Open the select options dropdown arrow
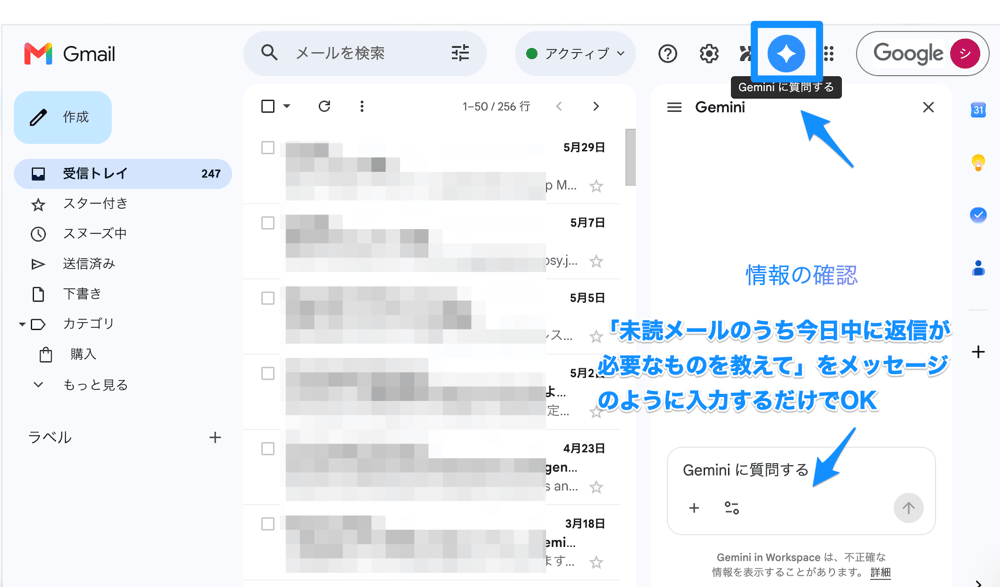Image resolution: width=1000 pixels, height=587 pixels. [x=287, y=106]
